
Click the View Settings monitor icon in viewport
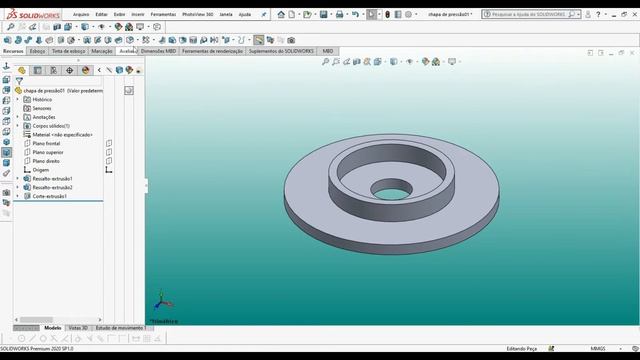[x=452, y=62]
